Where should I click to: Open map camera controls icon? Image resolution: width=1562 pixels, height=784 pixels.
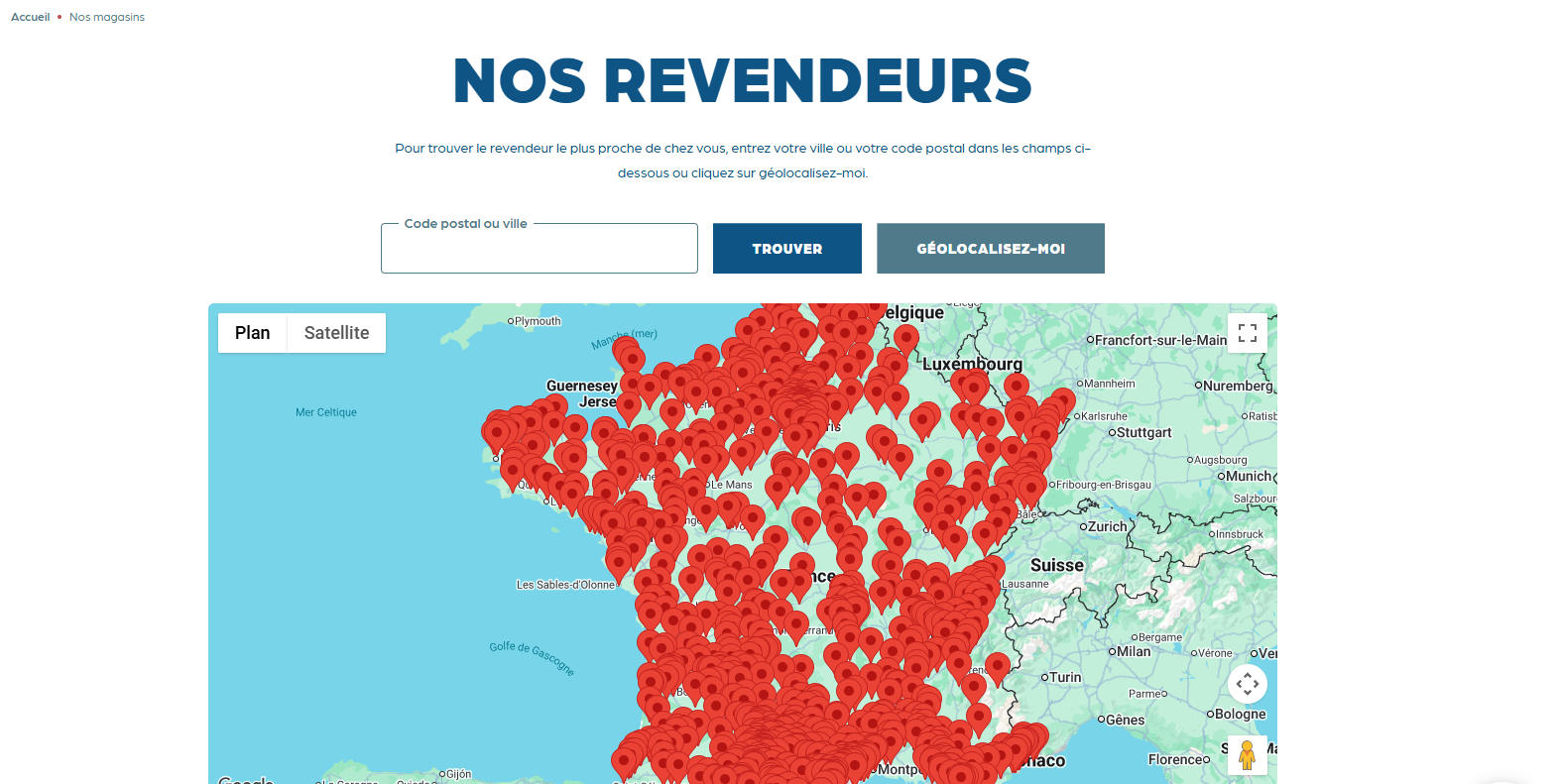click(x=1248, y=684)
